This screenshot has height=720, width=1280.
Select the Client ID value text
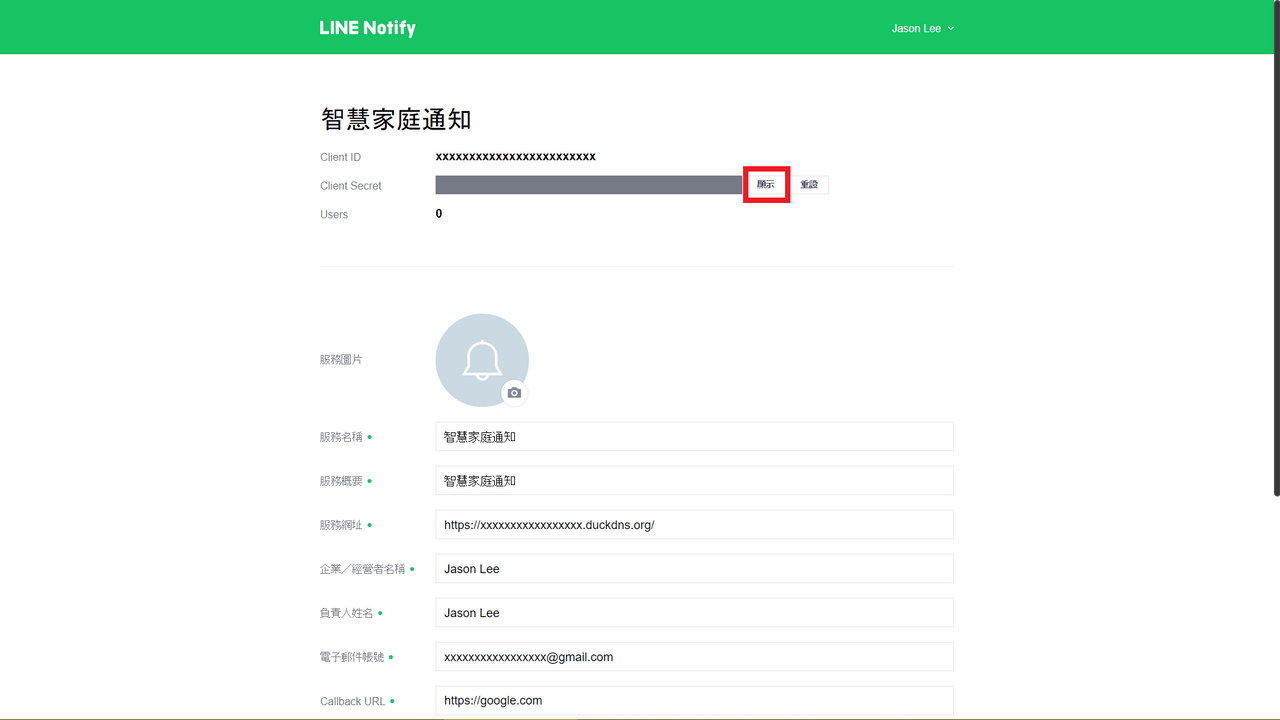516,157
